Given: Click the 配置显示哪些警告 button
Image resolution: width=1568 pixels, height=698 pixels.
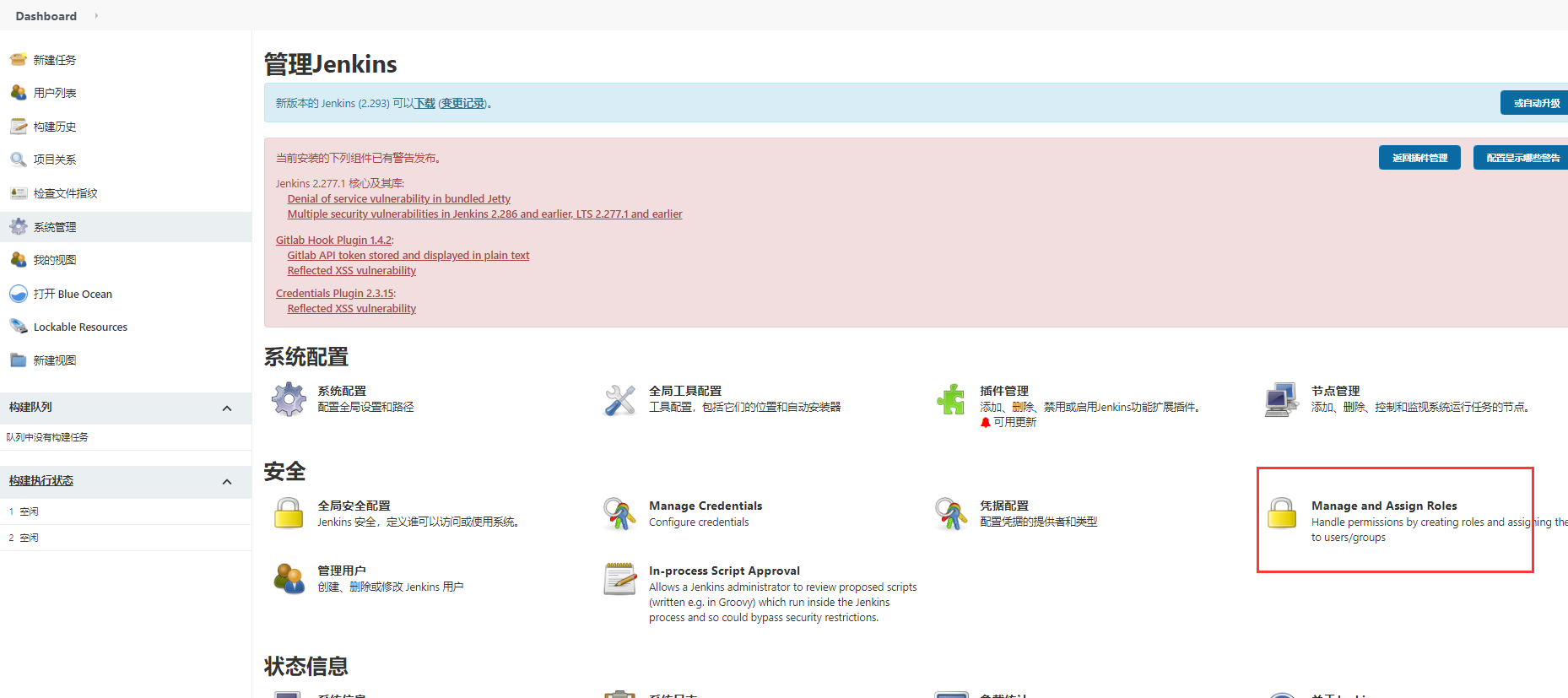Looking at the screenshot, I should 1522,158.
